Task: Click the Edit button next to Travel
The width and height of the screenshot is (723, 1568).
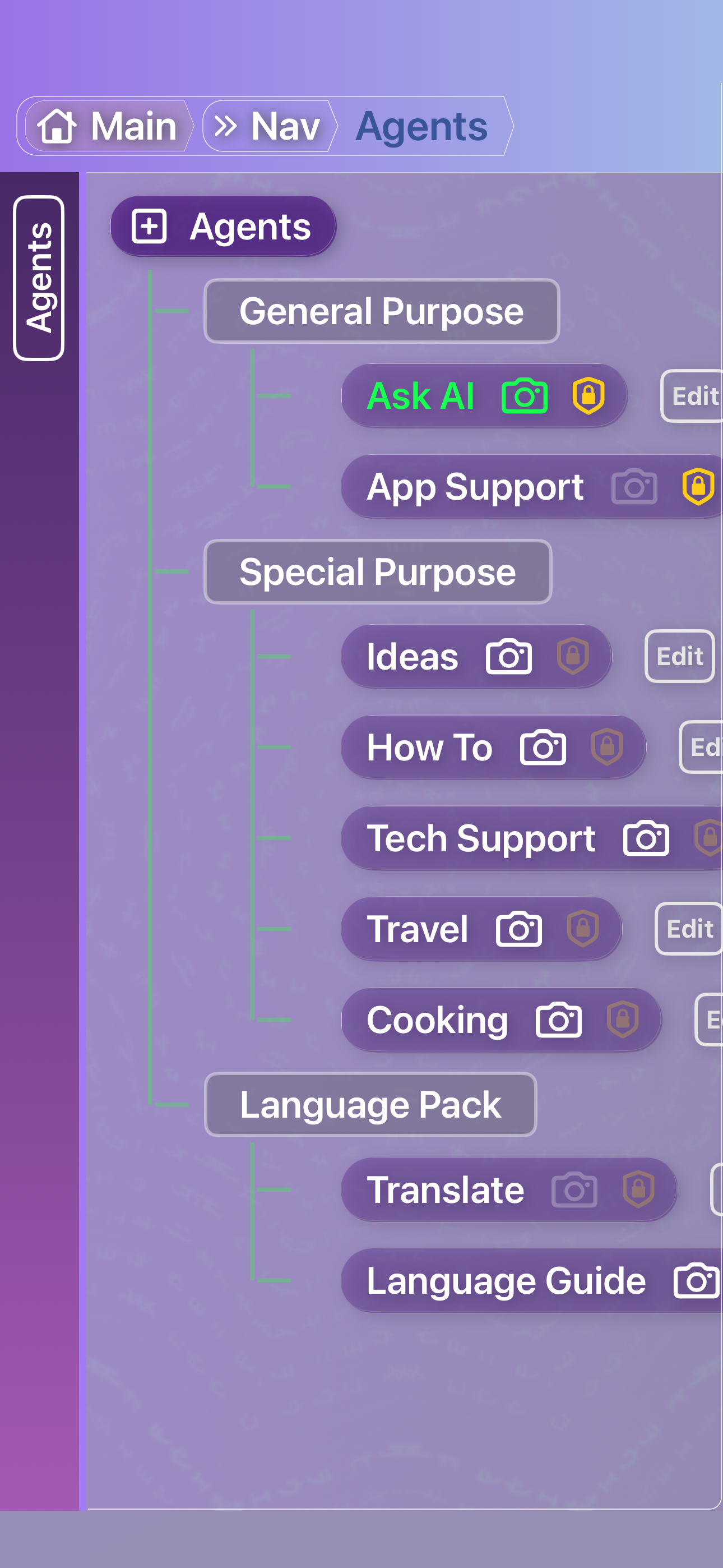Action: pyautogui.click(x=688, y=929)
